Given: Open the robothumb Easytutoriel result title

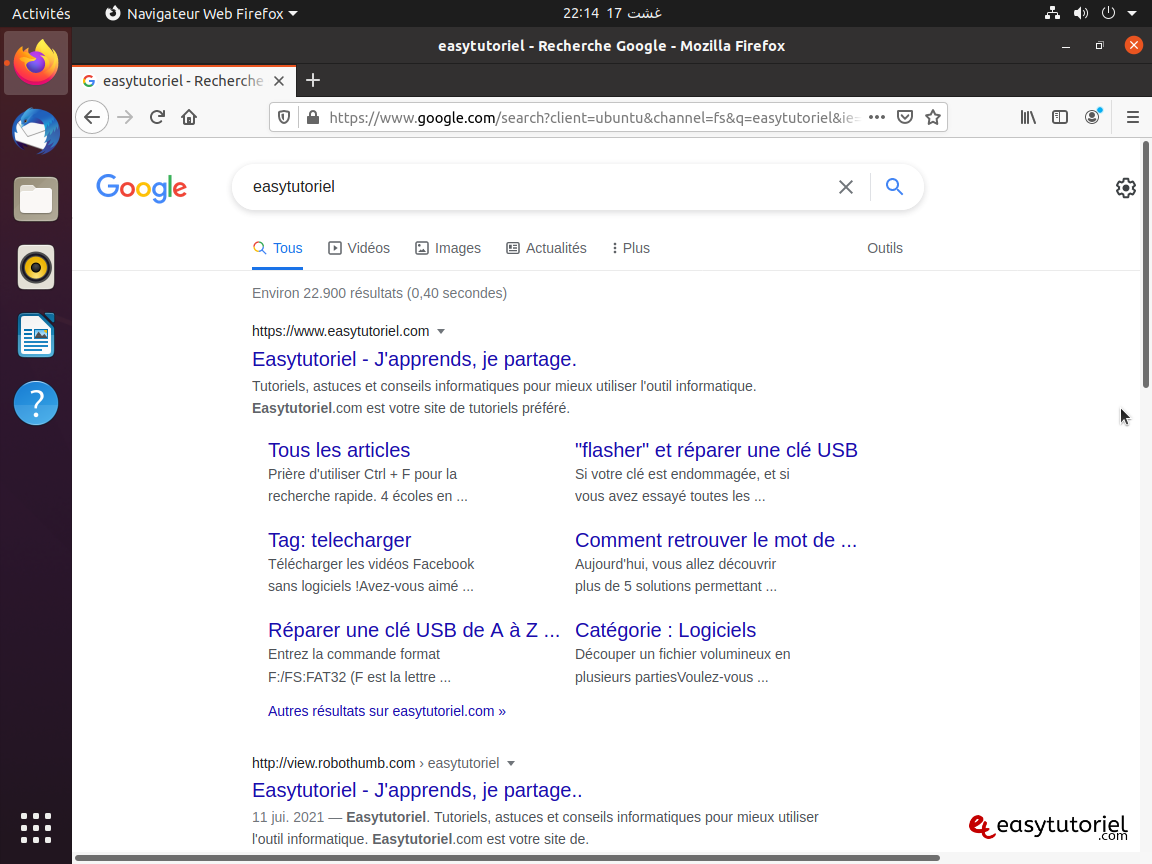Looking at the screenshot, I should [x=417, y=791].
